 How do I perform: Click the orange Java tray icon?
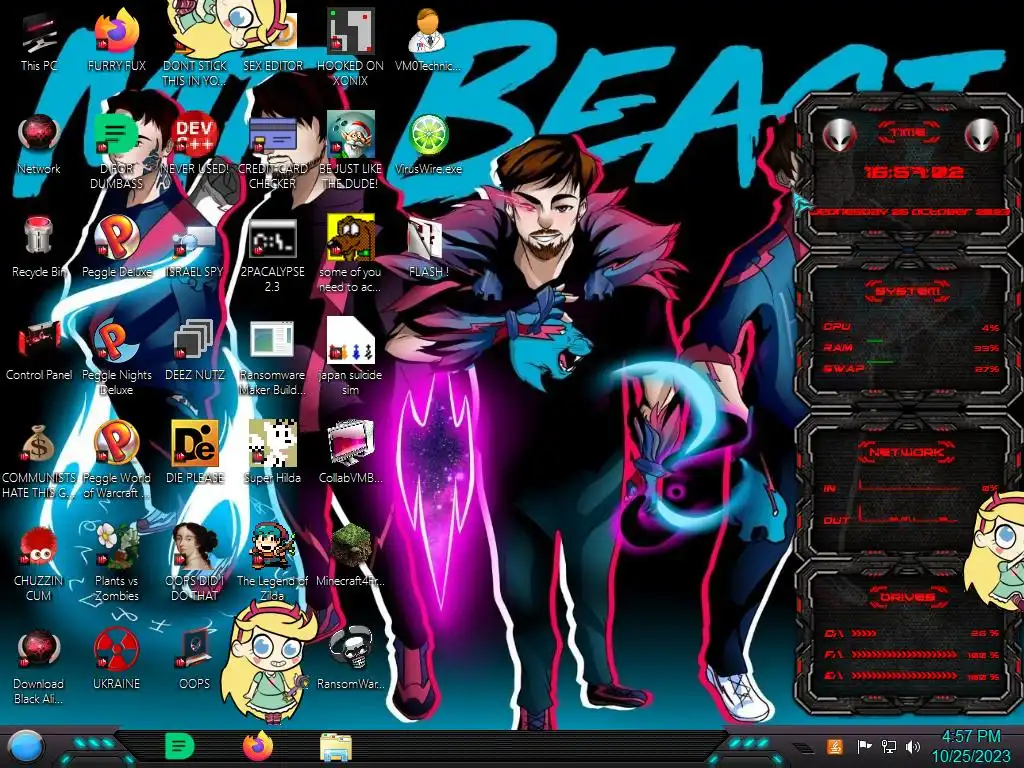coord(835,746)
